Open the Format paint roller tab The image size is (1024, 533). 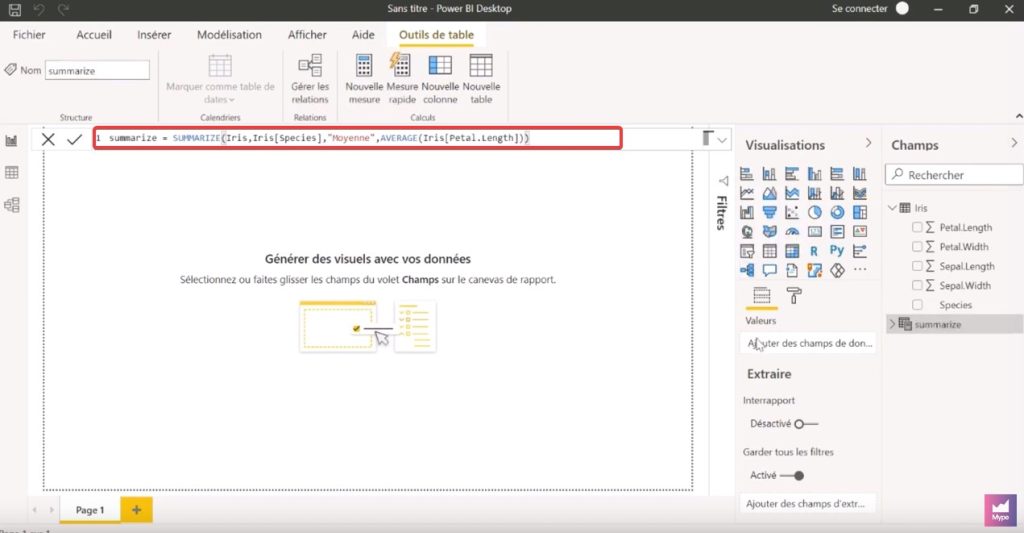[793, 296]
